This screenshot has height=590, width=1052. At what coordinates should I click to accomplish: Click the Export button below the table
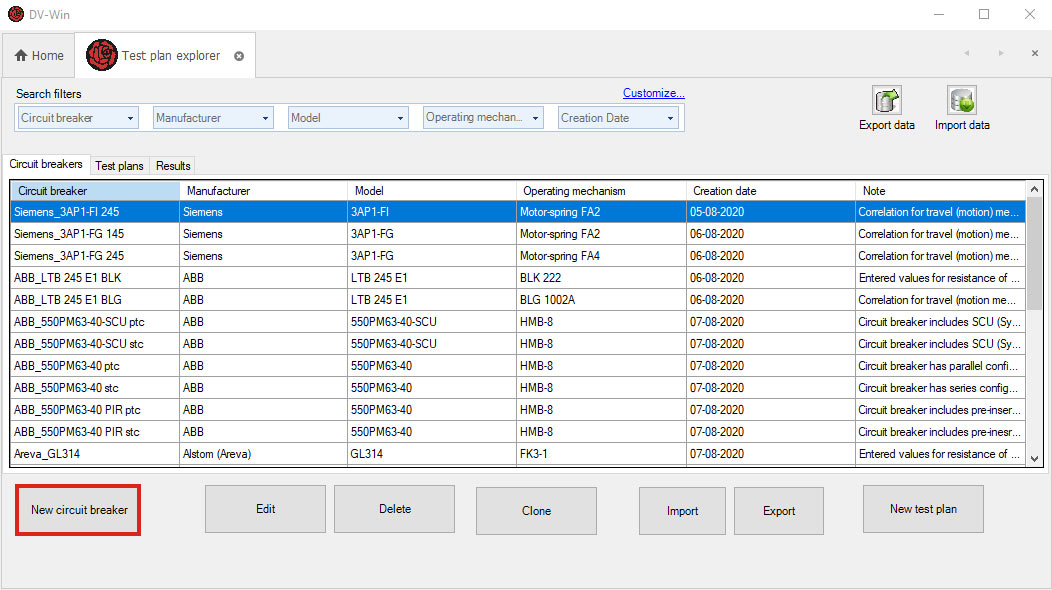click(779, 511)
